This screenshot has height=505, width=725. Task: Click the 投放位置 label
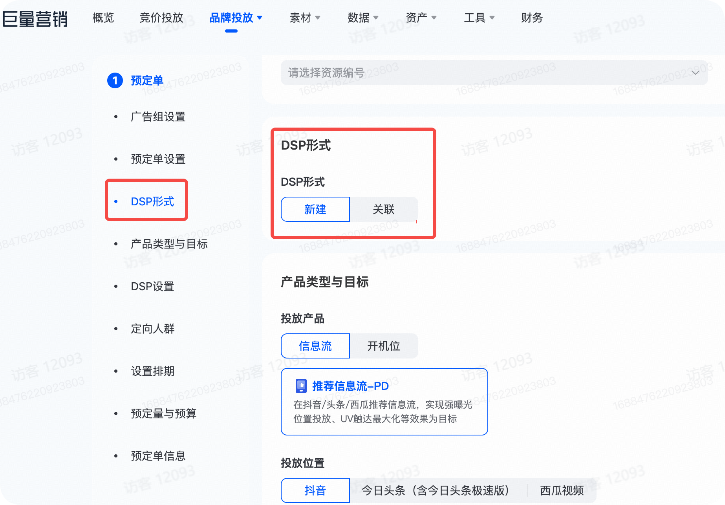302,463
